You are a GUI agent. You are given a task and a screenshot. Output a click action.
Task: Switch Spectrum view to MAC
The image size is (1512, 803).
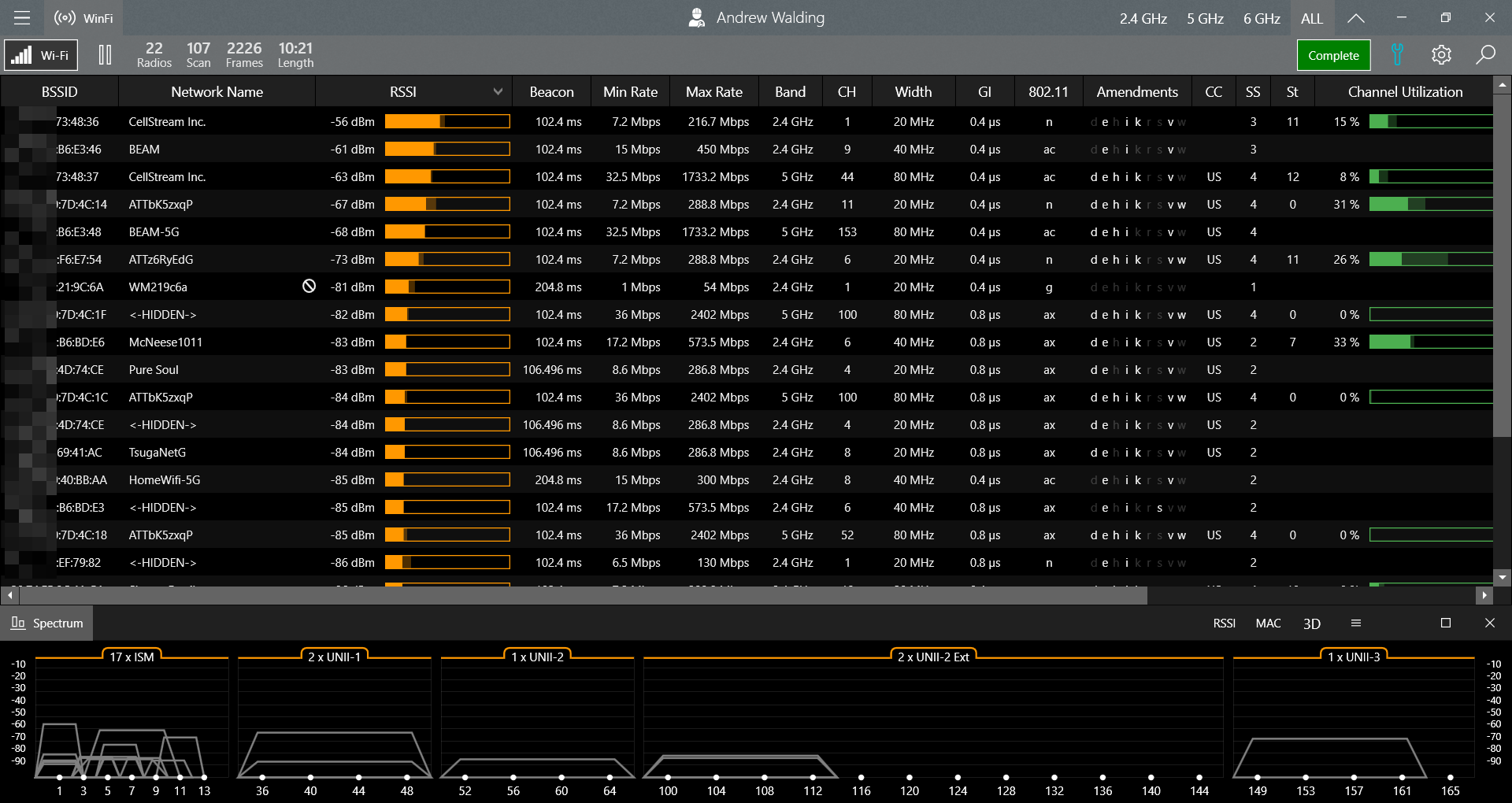[1268, 623]
